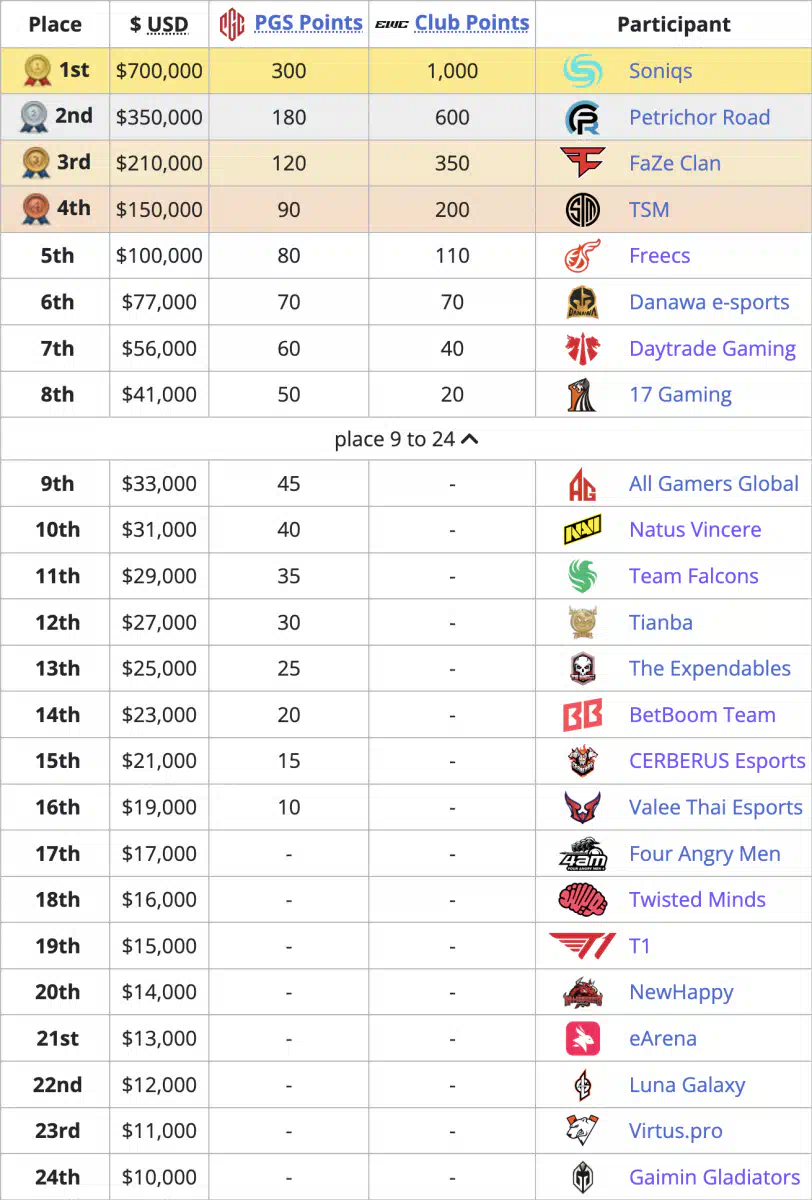The image size is (812, 1200).
Task: Open the PGS Points header link
Action: (x=308, y=23)
